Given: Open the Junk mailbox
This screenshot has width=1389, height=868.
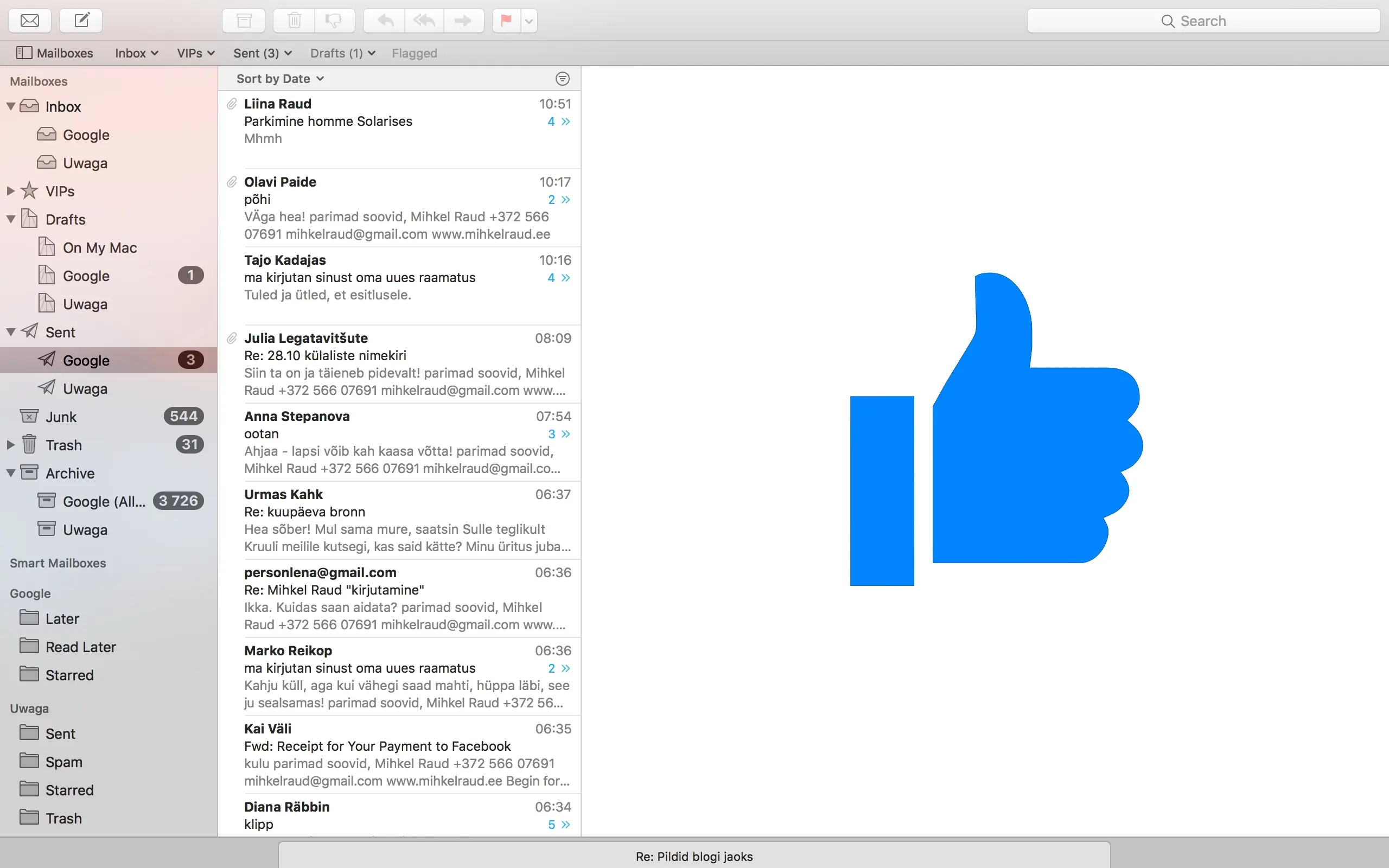Looking at the screenshot, I should coord(109,416).
